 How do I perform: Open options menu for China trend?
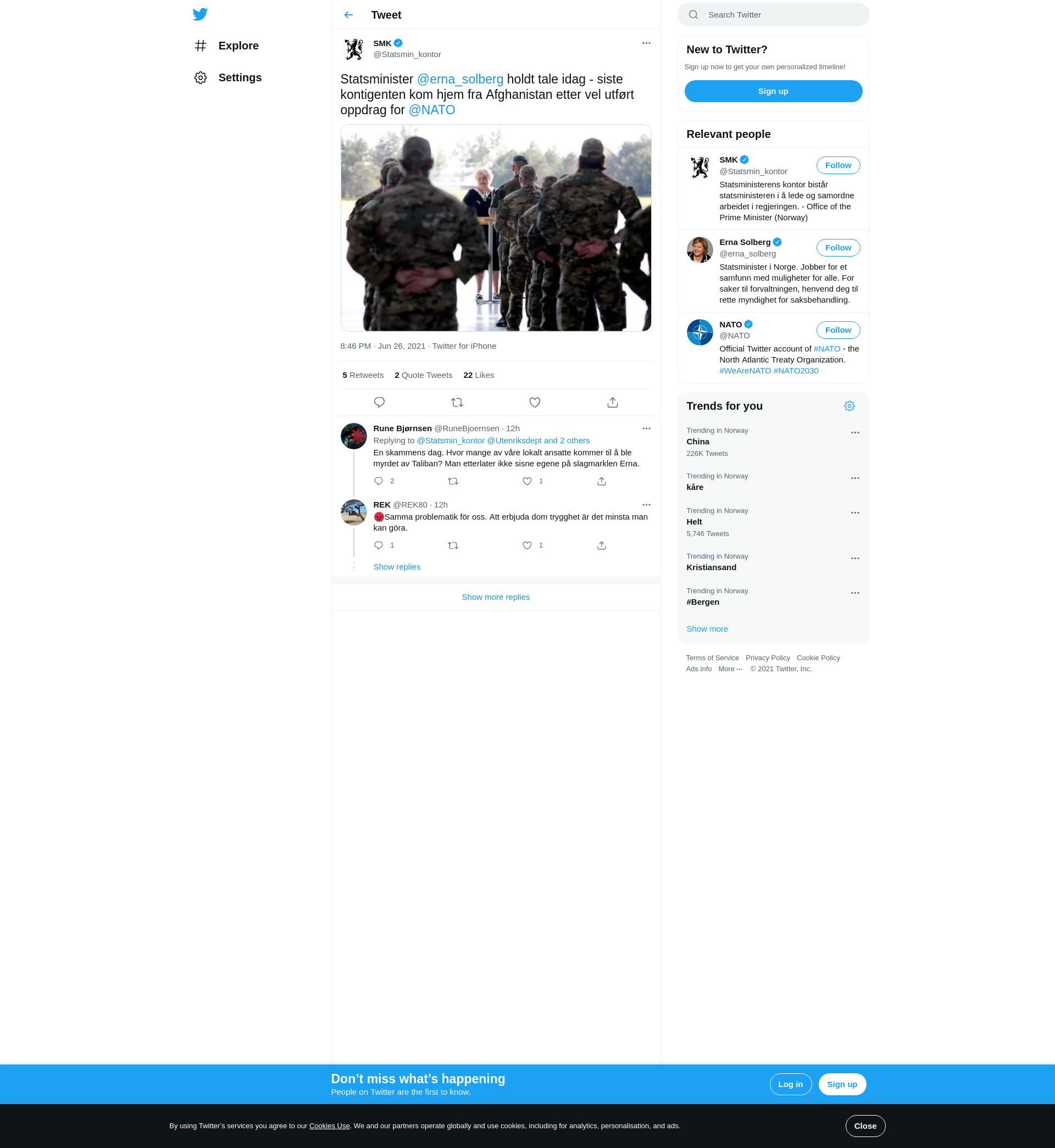pos(854,432)
